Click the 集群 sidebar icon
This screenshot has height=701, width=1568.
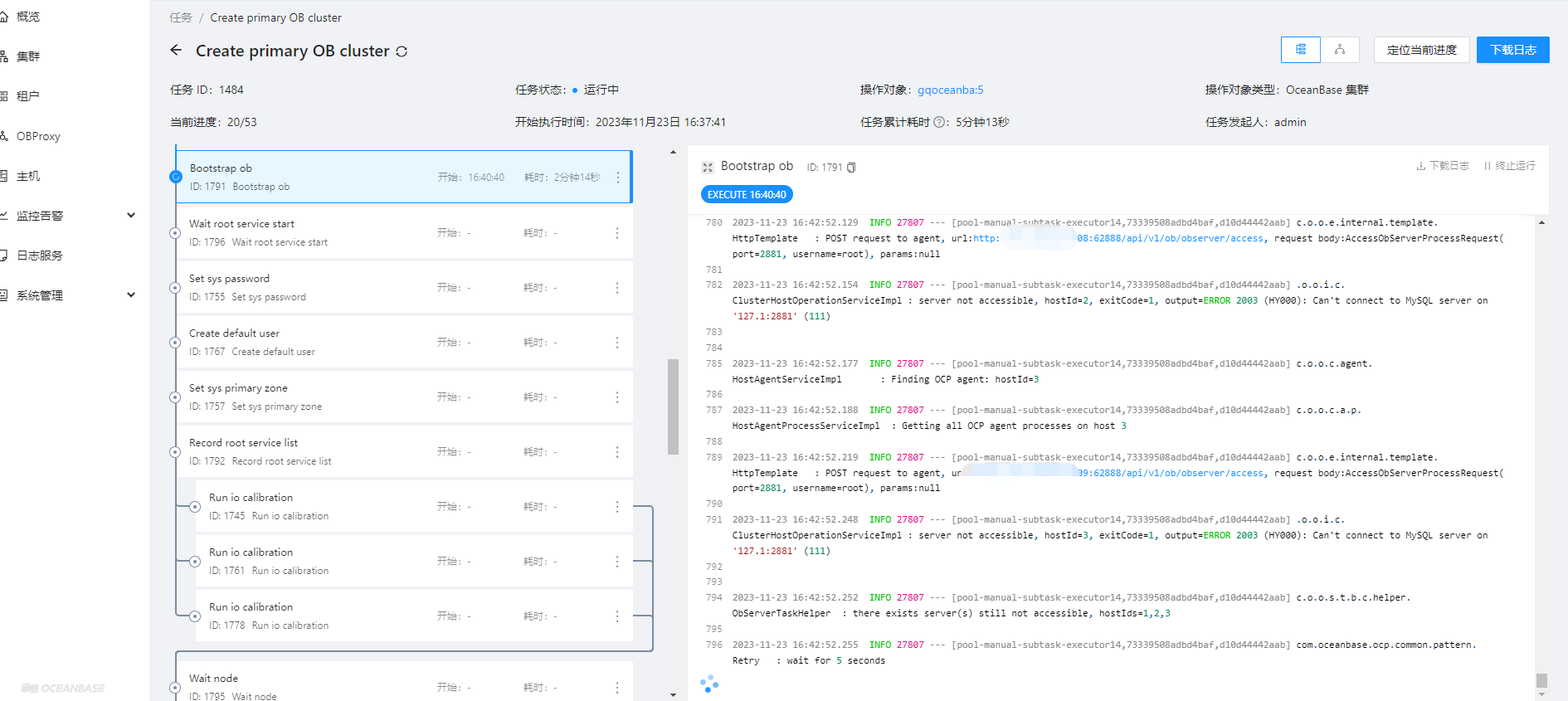pyautogui.click(x=3, y=56)
